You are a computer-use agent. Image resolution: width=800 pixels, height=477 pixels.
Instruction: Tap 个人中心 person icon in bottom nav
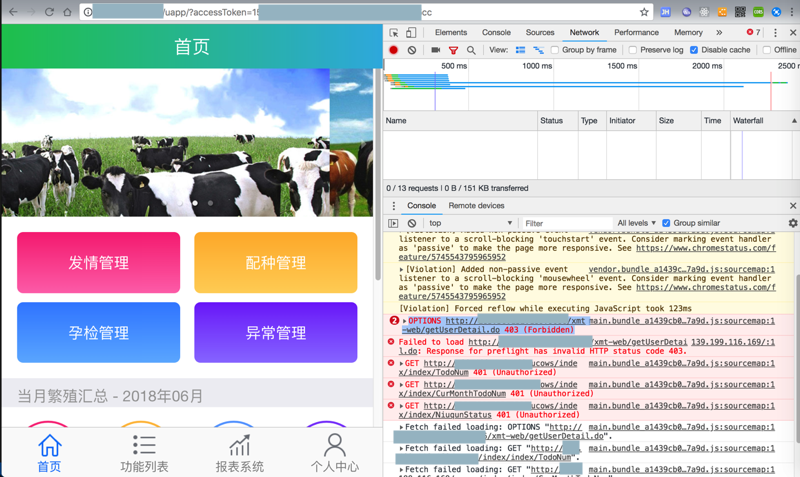(335, 445)
